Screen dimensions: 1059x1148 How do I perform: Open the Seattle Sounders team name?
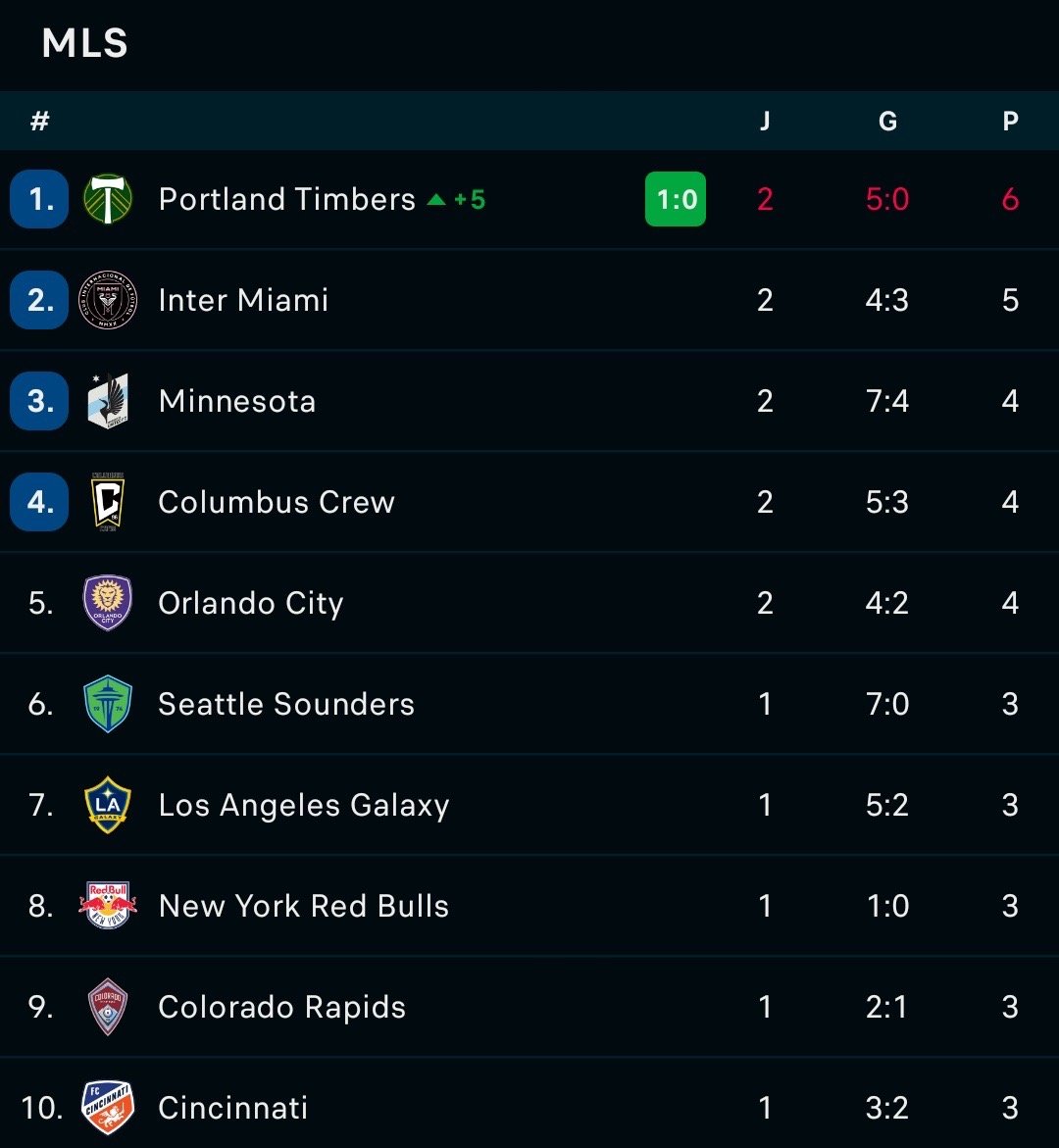286,704
